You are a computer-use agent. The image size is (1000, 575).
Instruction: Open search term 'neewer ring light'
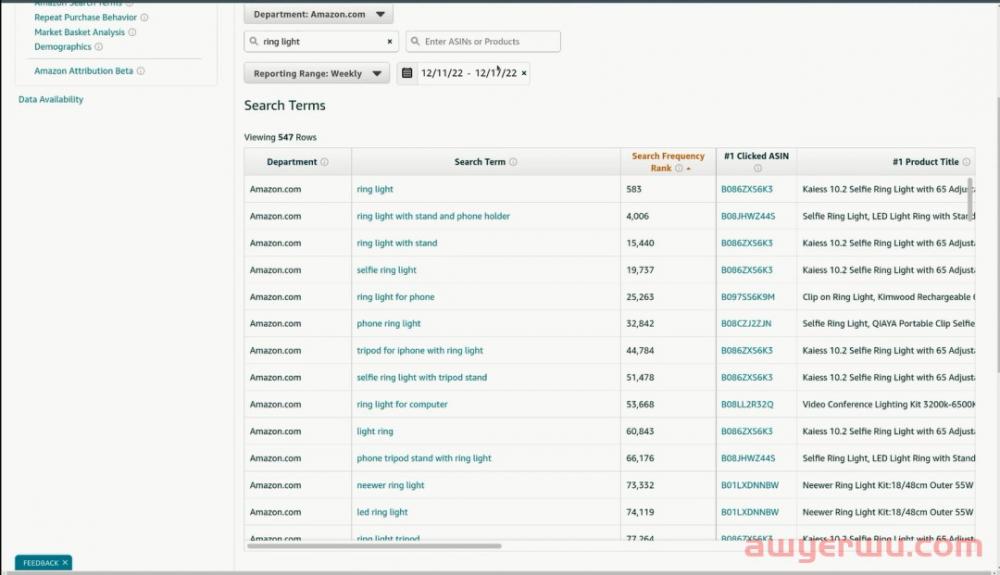click(390, 485)
